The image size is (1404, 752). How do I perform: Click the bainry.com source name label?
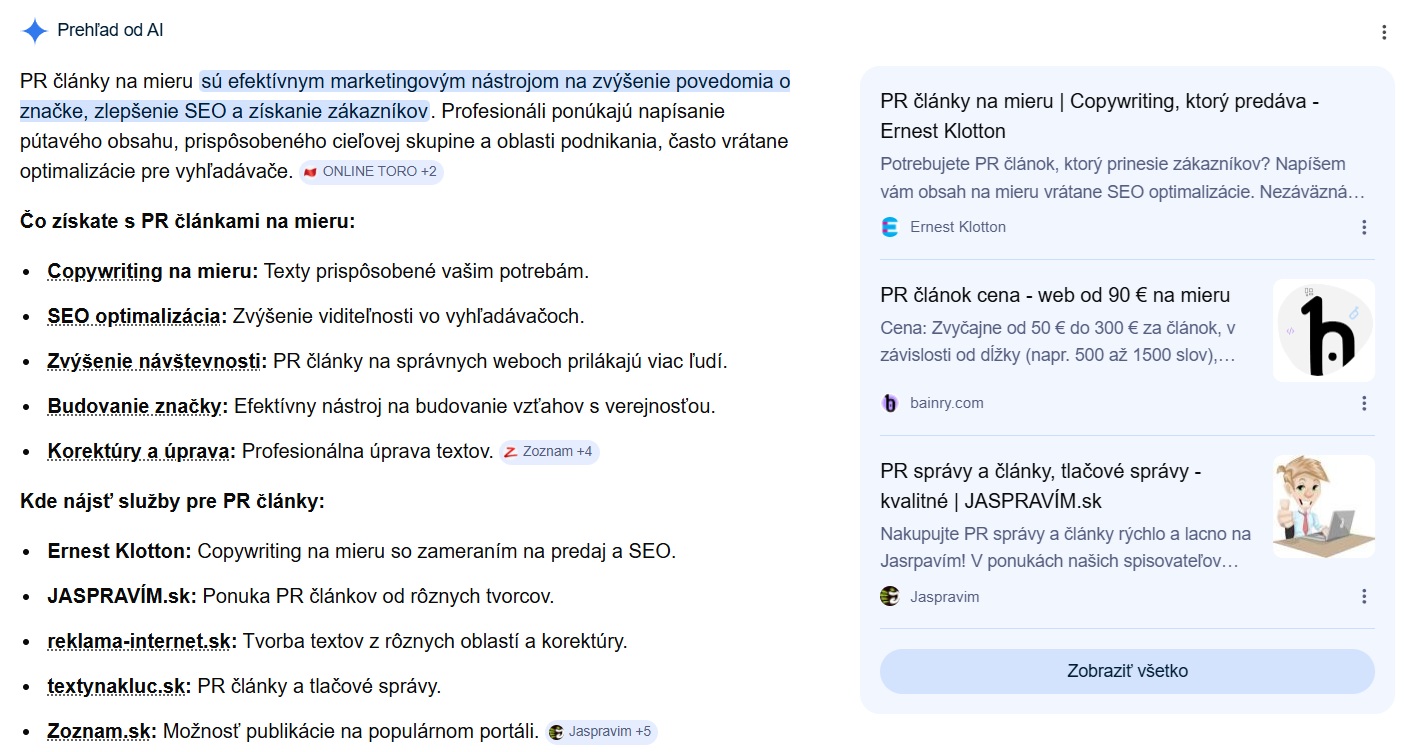pyautogui.click(x=947, y=403)
